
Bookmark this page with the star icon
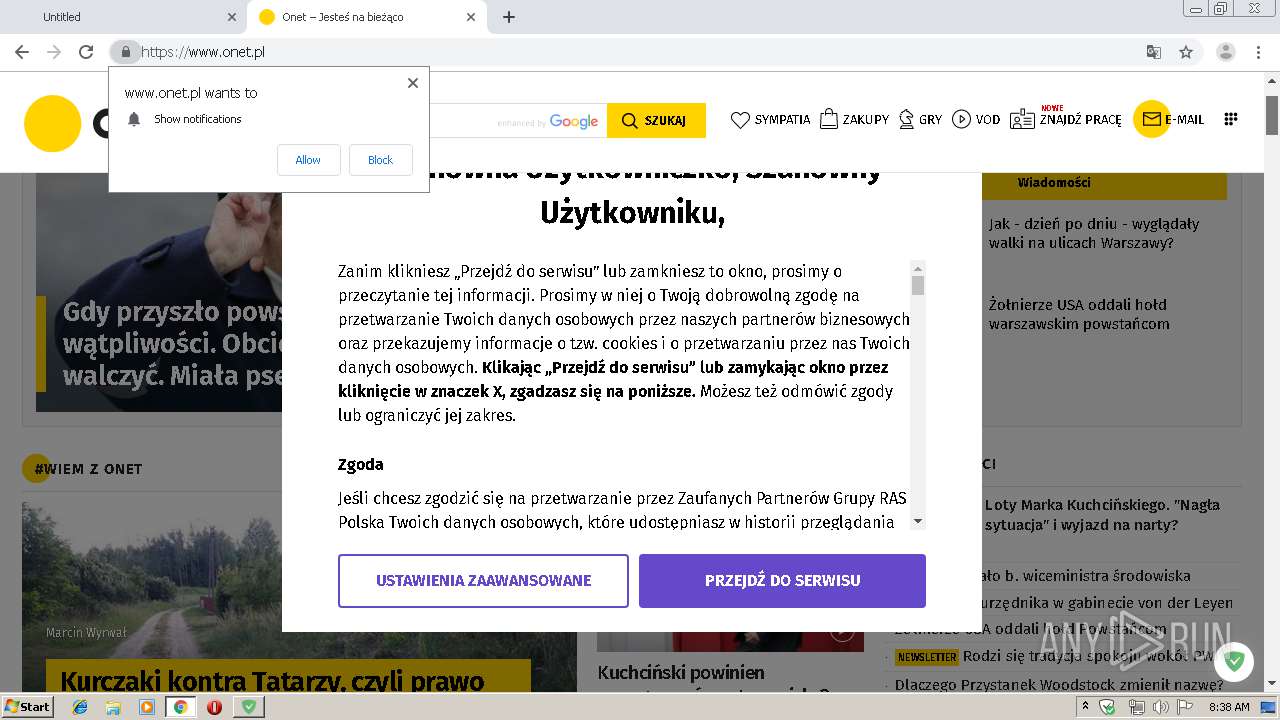pyautogui.click(x=1186, y=52)
